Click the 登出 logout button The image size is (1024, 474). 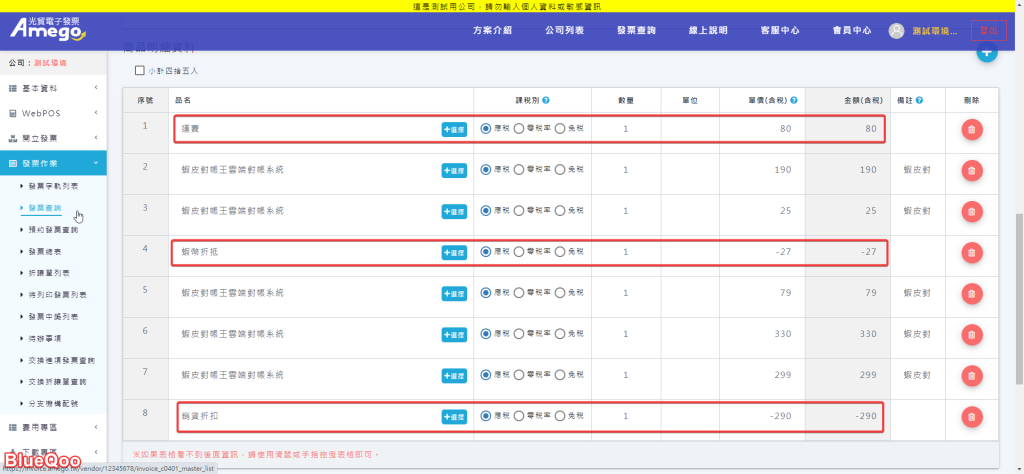[x=988, y=31]
